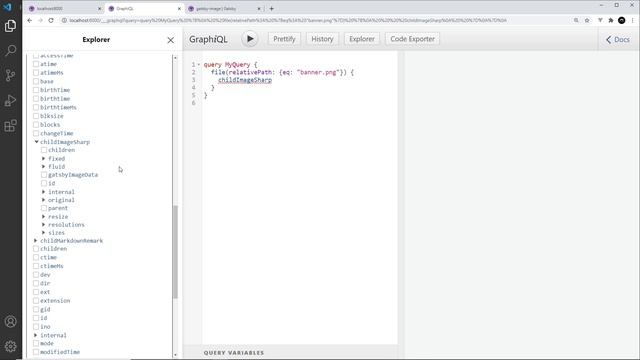Fold the query at line 1 arrow
640x360 pixels.
(x=199, y=64)
